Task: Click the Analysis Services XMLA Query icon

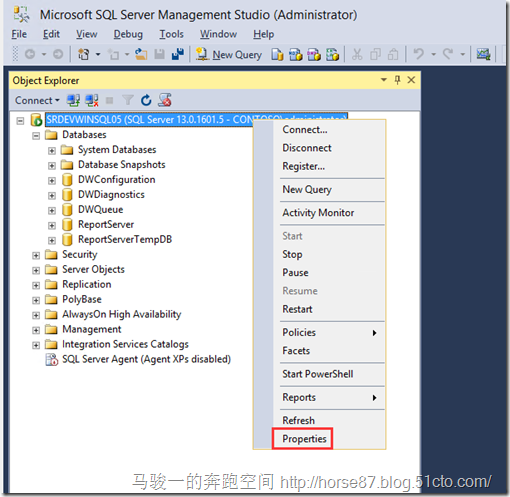Action: pyautogui.click(x=332, y=54)
